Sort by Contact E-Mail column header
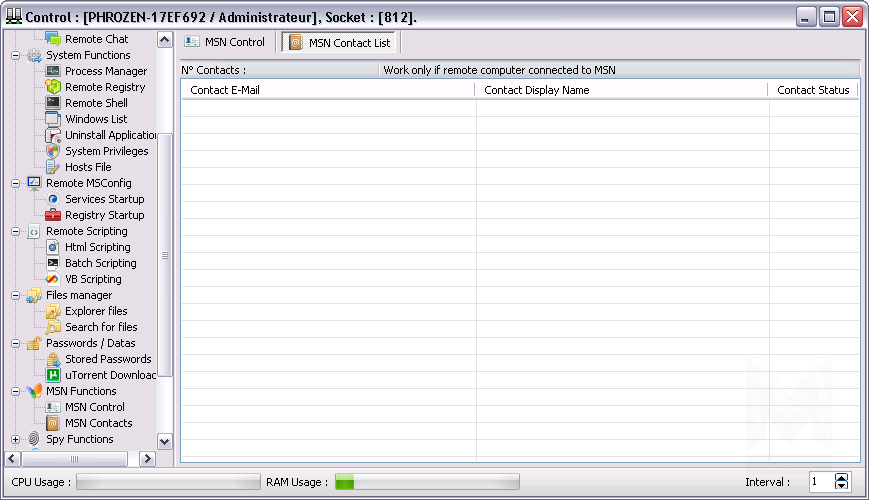 coord(327,90)
